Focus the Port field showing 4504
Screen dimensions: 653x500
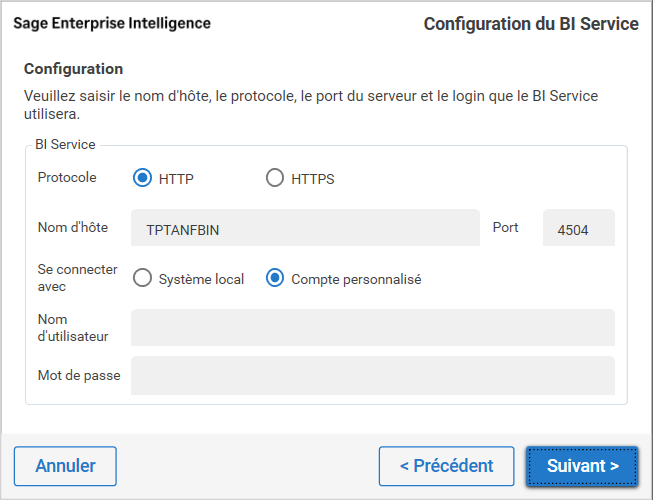[x=578, y=228]
